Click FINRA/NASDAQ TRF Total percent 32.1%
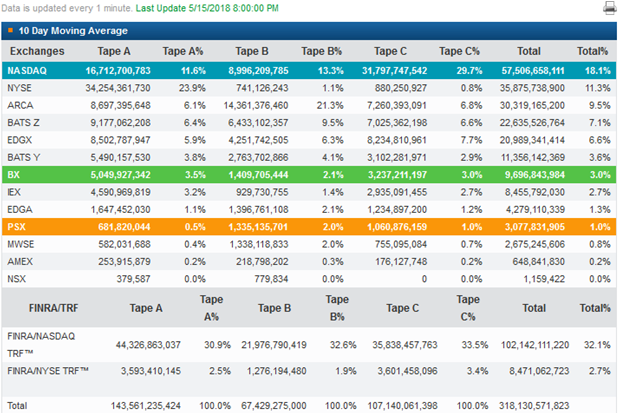 point(597,345)
